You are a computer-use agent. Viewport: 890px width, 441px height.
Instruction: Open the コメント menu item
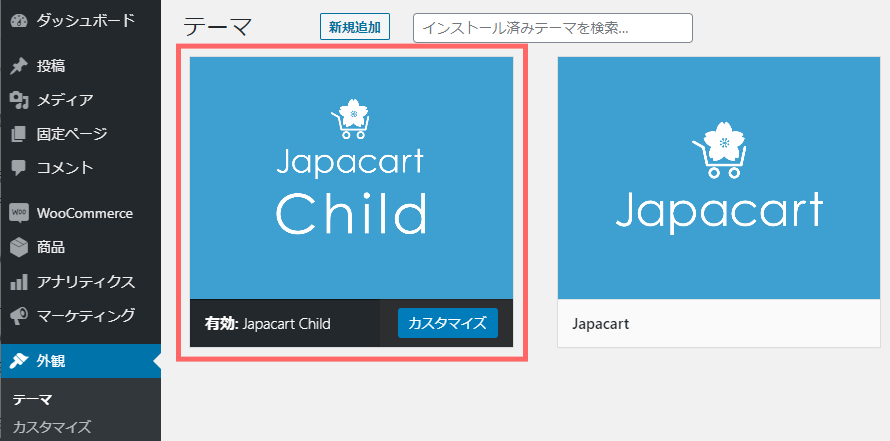click(81, 168)
